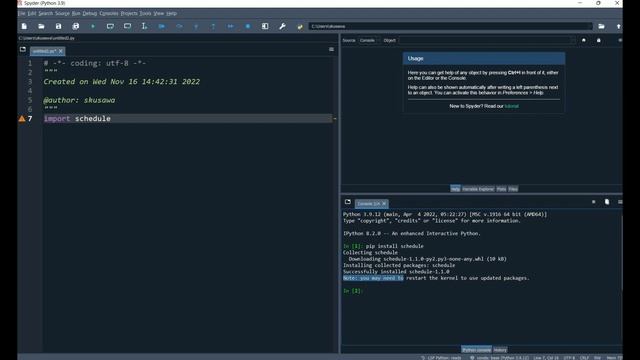Create a new file from toolbar
Image resolution: width=640 pixels, height=360 pixels.
pyautogui.click(x=24, y=26)
